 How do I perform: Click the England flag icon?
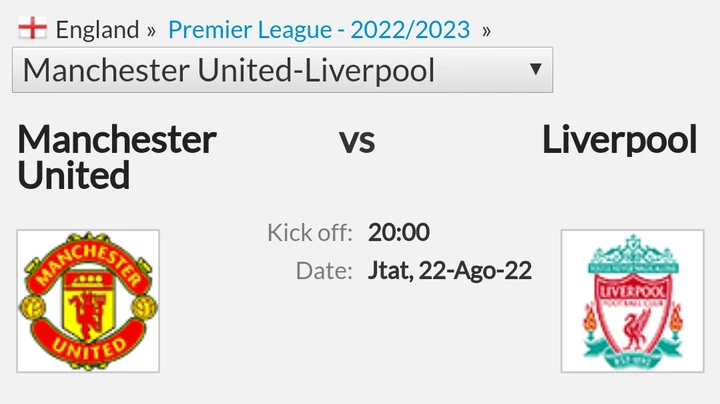32,29
